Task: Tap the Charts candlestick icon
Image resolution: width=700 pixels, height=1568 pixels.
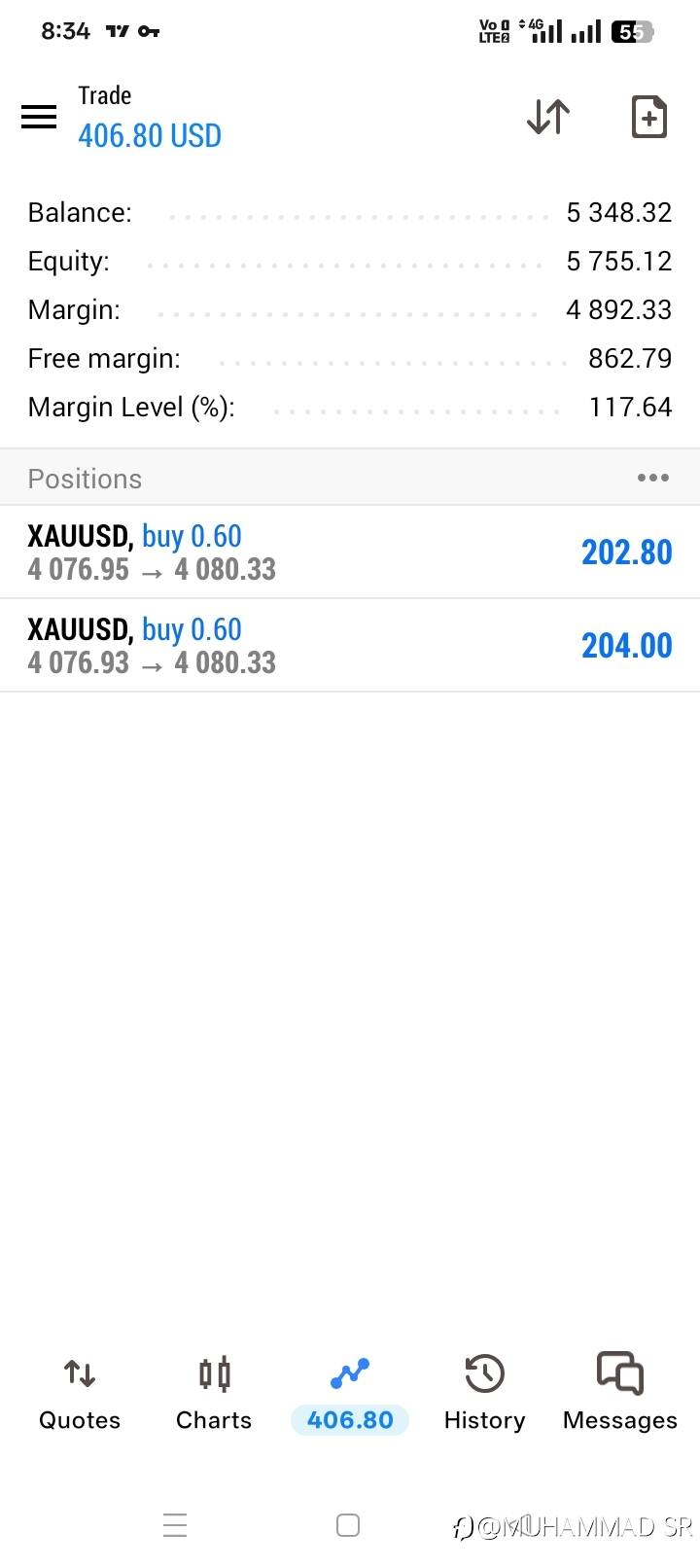Action: (x=214, y=1373)
